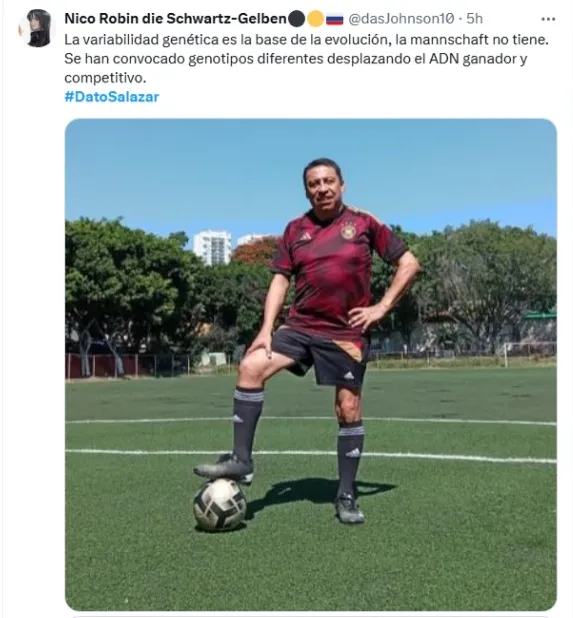
Task: Open the @dasJohnson10 handle profile
Action: pos(401,19)
